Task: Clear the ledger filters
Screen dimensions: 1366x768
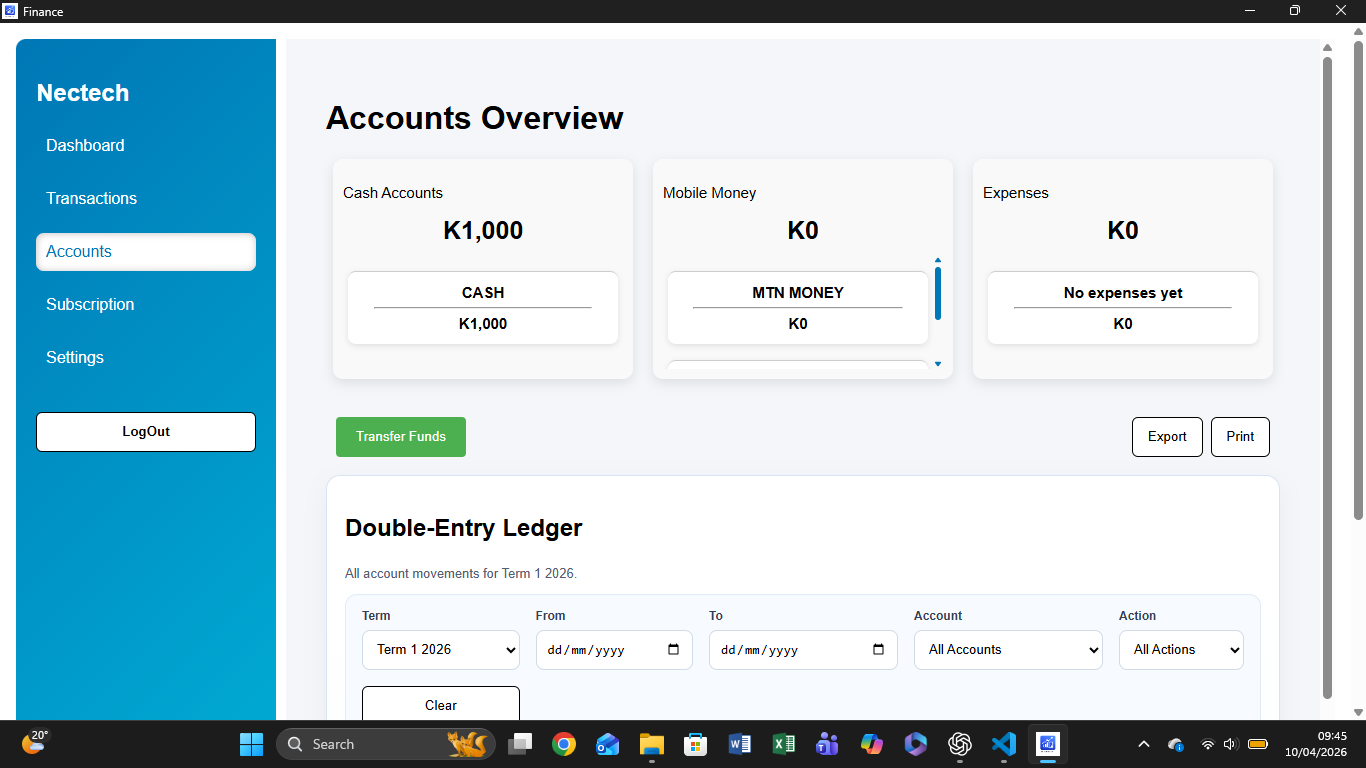Action: (440, 704)
